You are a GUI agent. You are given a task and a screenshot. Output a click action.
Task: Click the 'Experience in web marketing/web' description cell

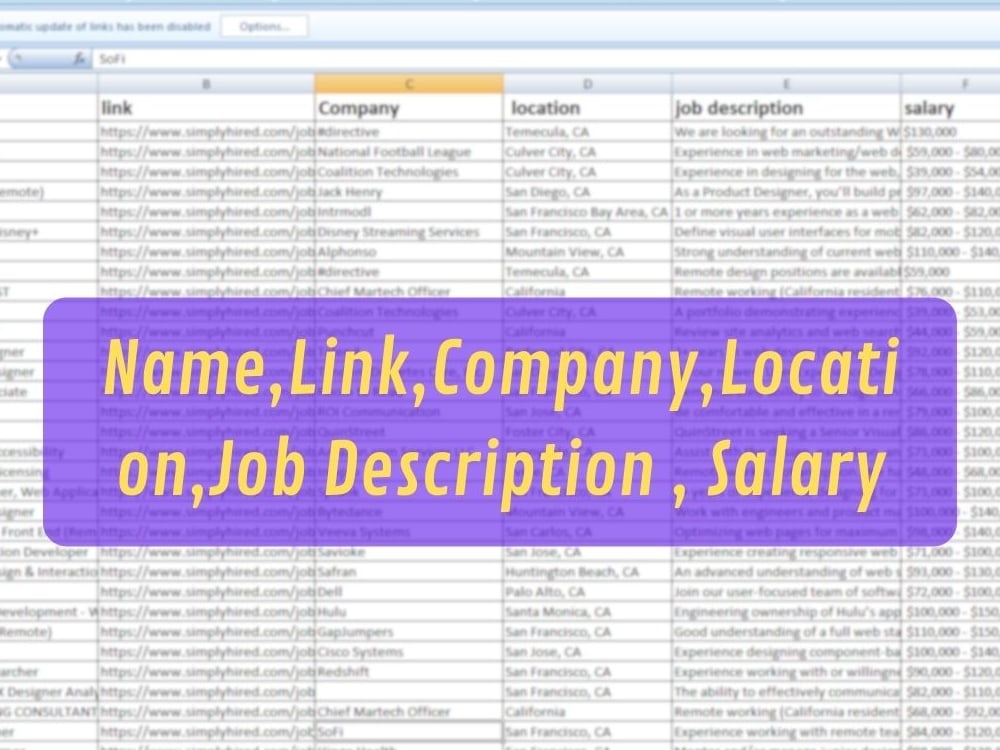(x=786, y=152)
